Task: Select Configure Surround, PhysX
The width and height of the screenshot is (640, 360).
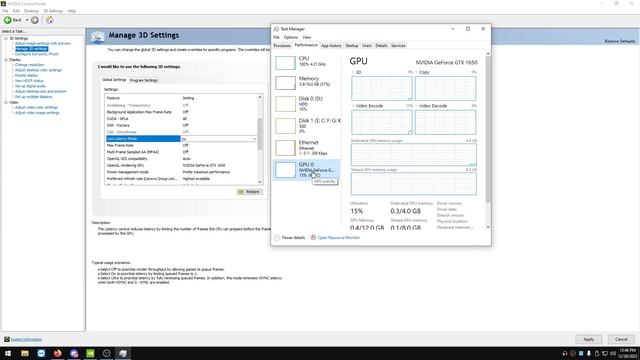Action: tap(37, 54)
